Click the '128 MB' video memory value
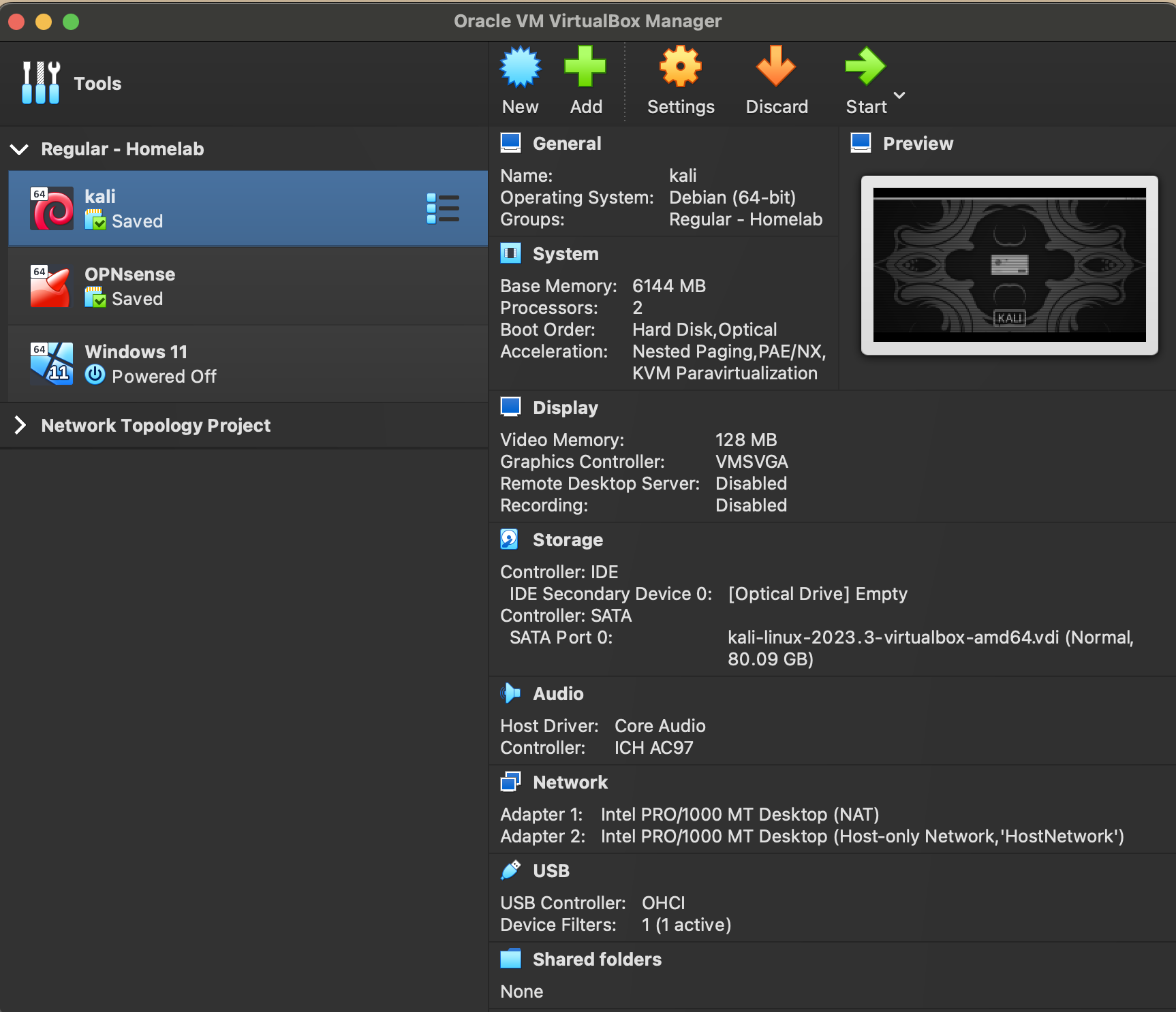This screenshot has height=1012, width=1176. click(x=746, y=440)
